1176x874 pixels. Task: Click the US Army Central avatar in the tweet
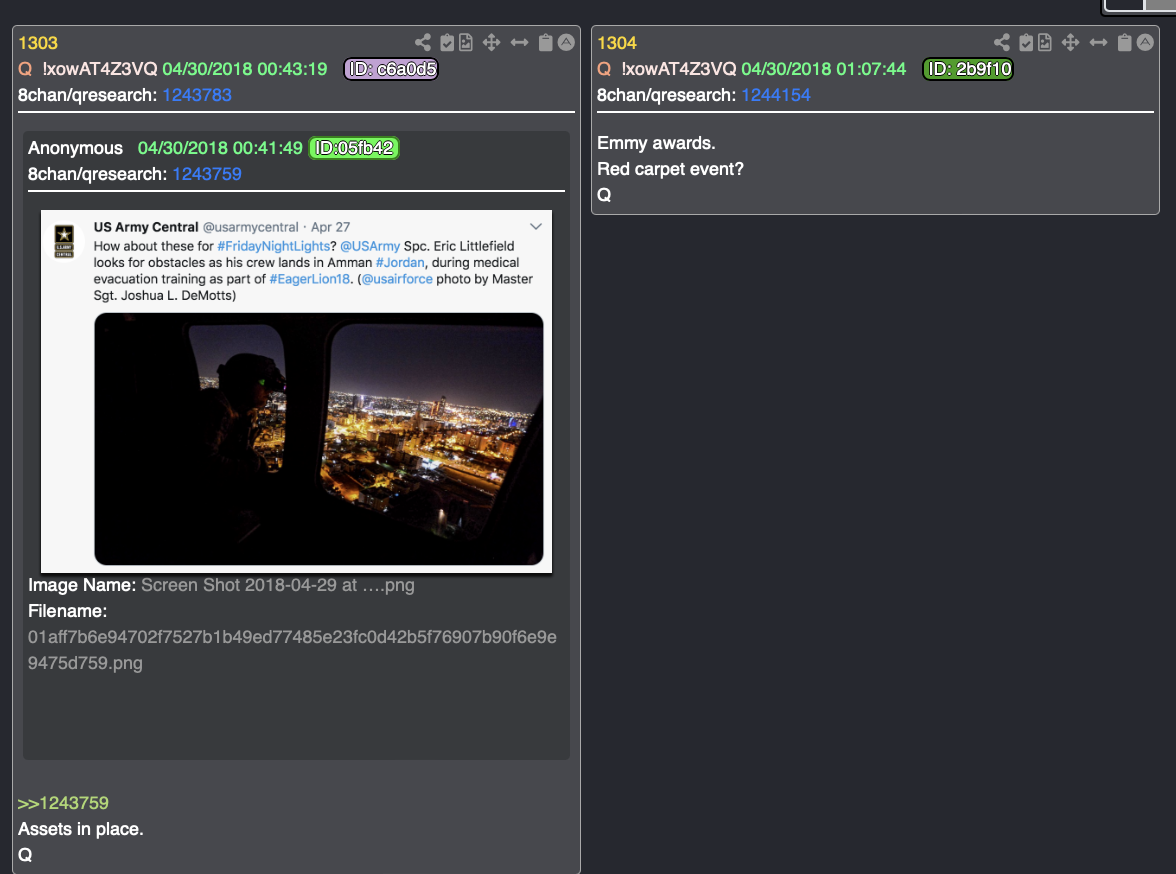click(64, 241)
